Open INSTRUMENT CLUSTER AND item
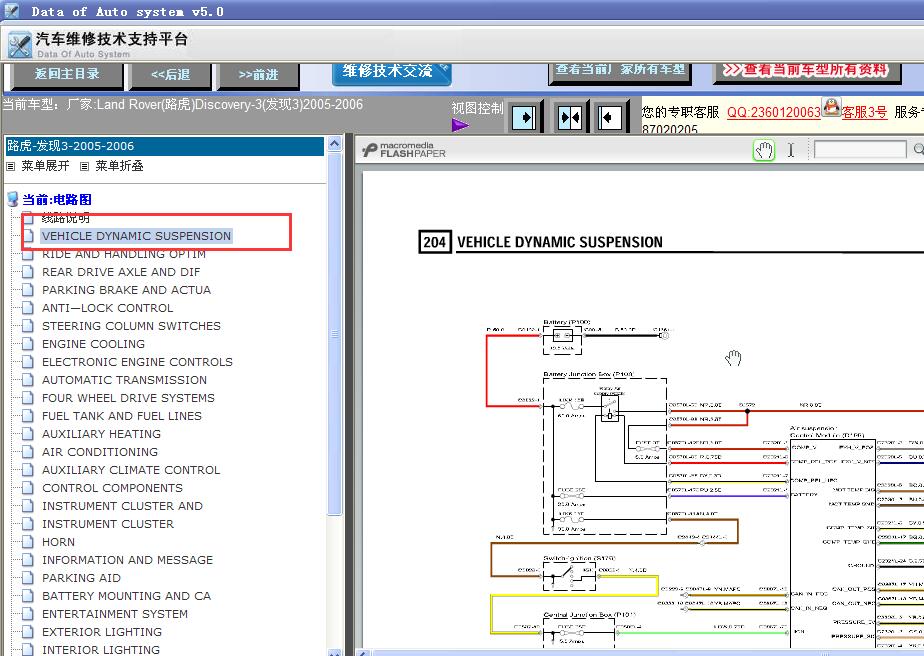924x656 pixels. click(x=122, y=506)
